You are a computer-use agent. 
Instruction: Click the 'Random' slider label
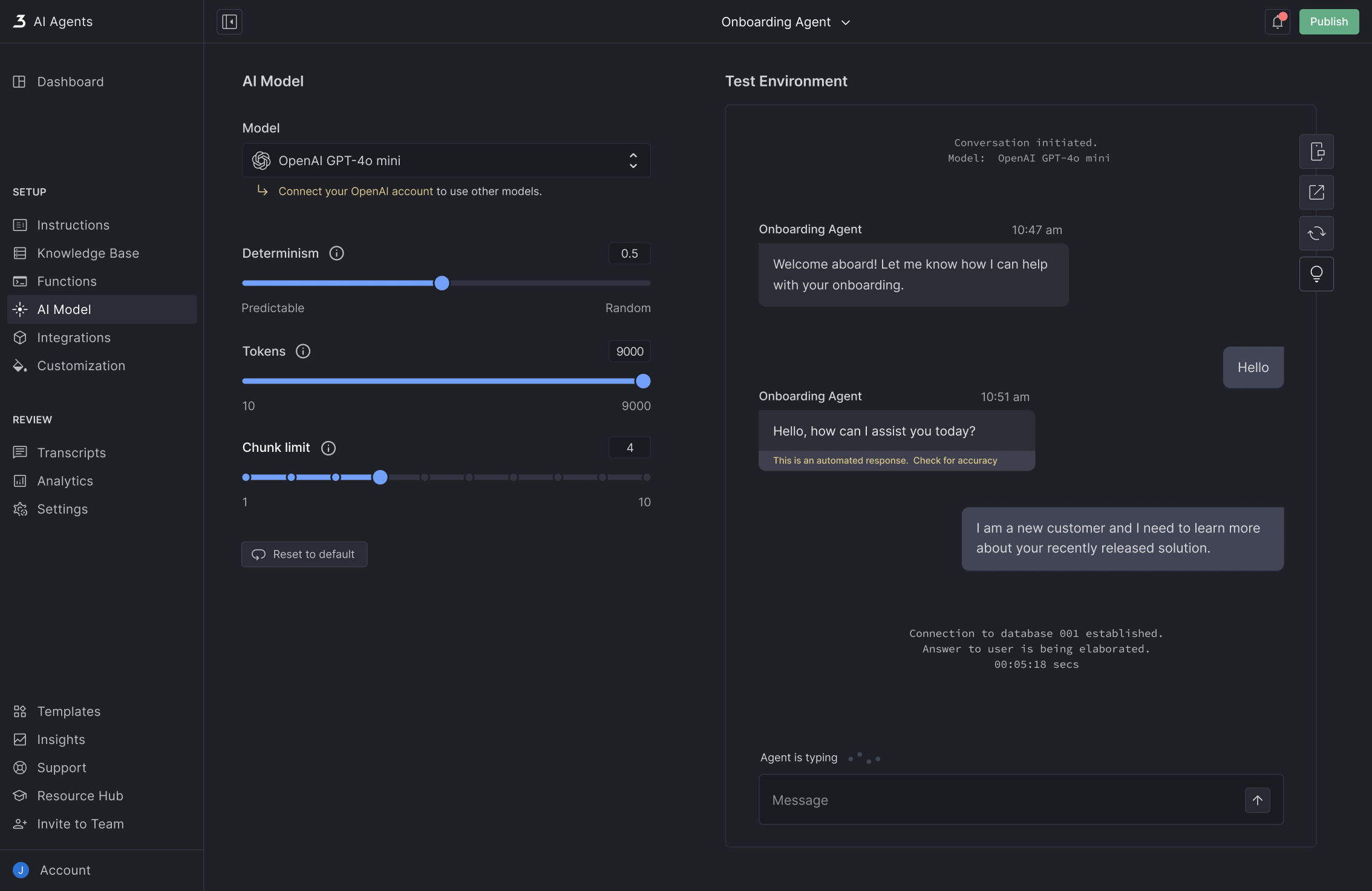(x=628, y=308)
